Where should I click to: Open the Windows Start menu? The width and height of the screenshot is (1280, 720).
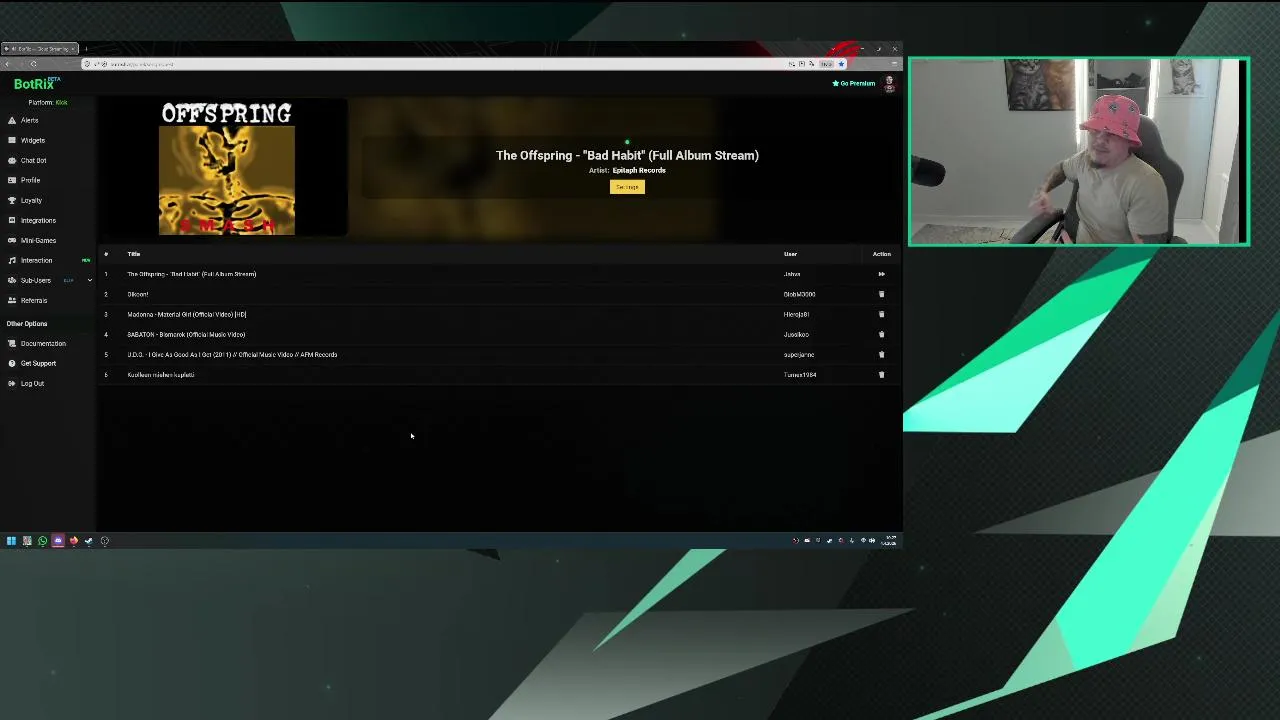click(x=11, y=541)
